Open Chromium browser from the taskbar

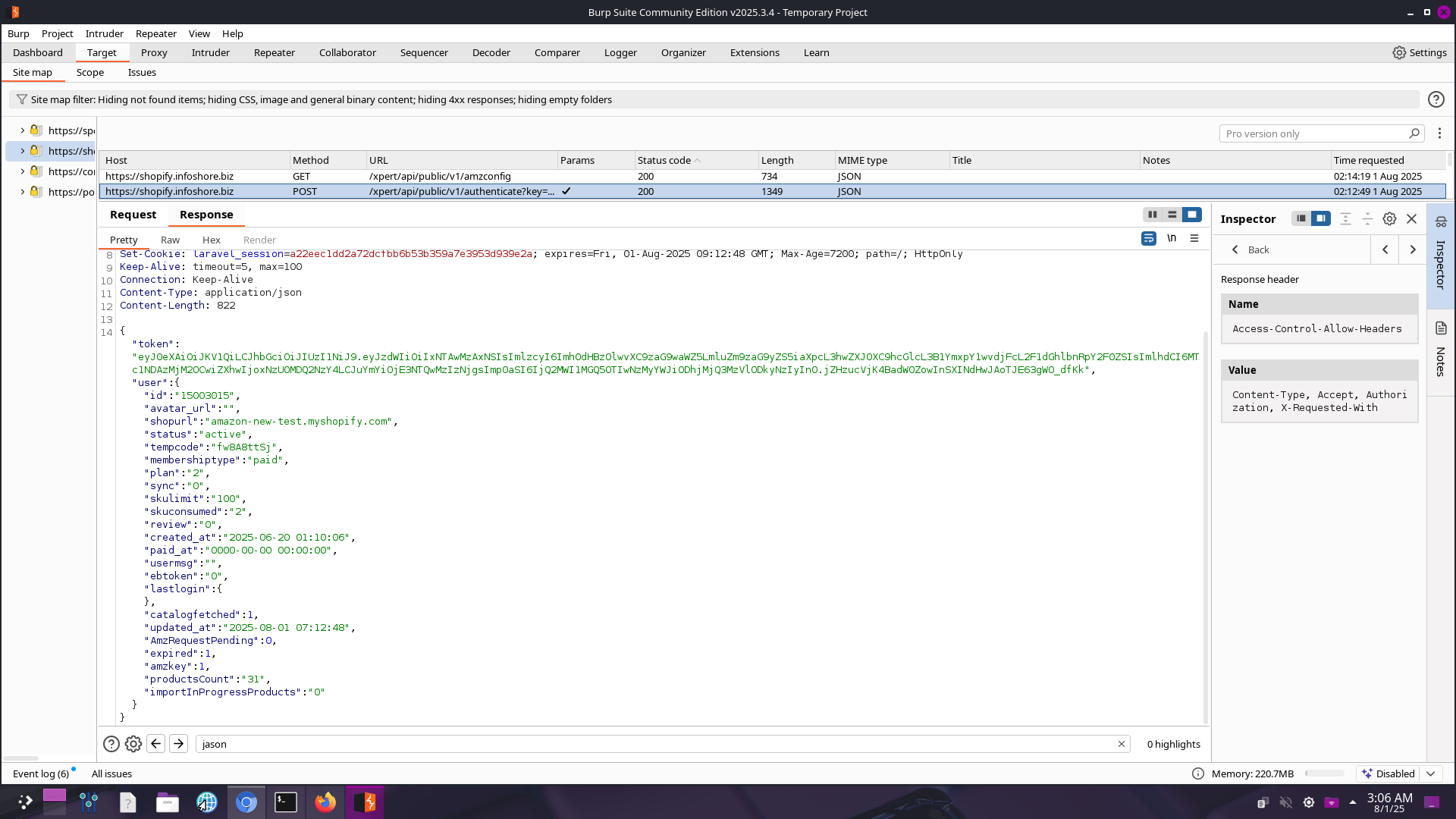click(246, 802)
